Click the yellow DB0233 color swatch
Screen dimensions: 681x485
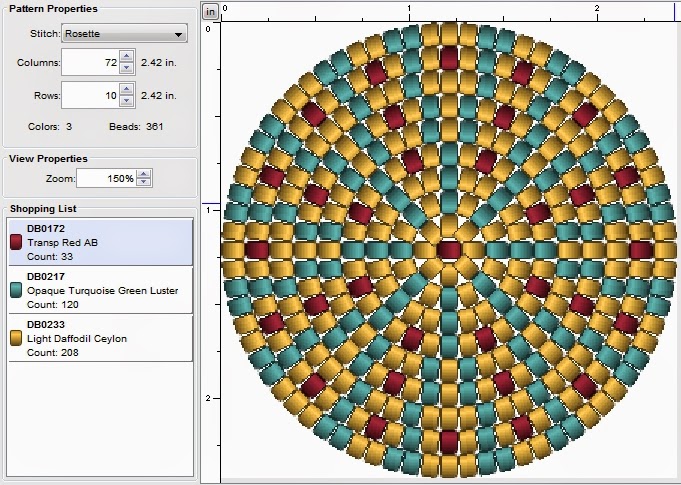click(x=16, y=338)
